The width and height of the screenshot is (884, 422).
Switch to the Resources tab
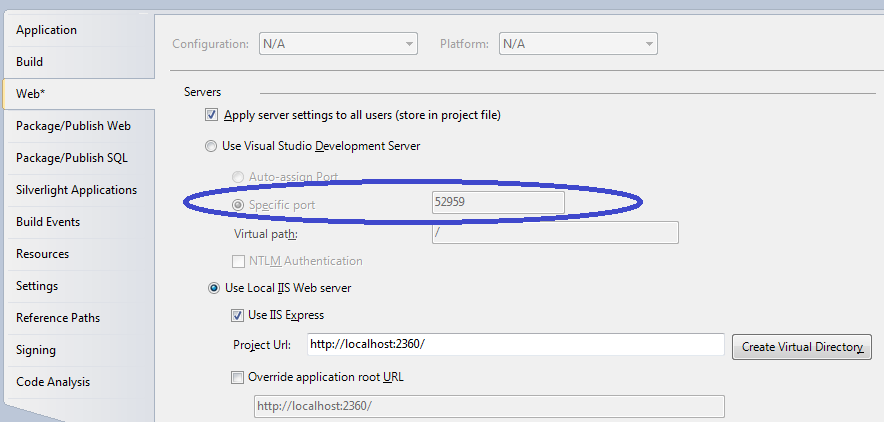[x=42, y=254]
